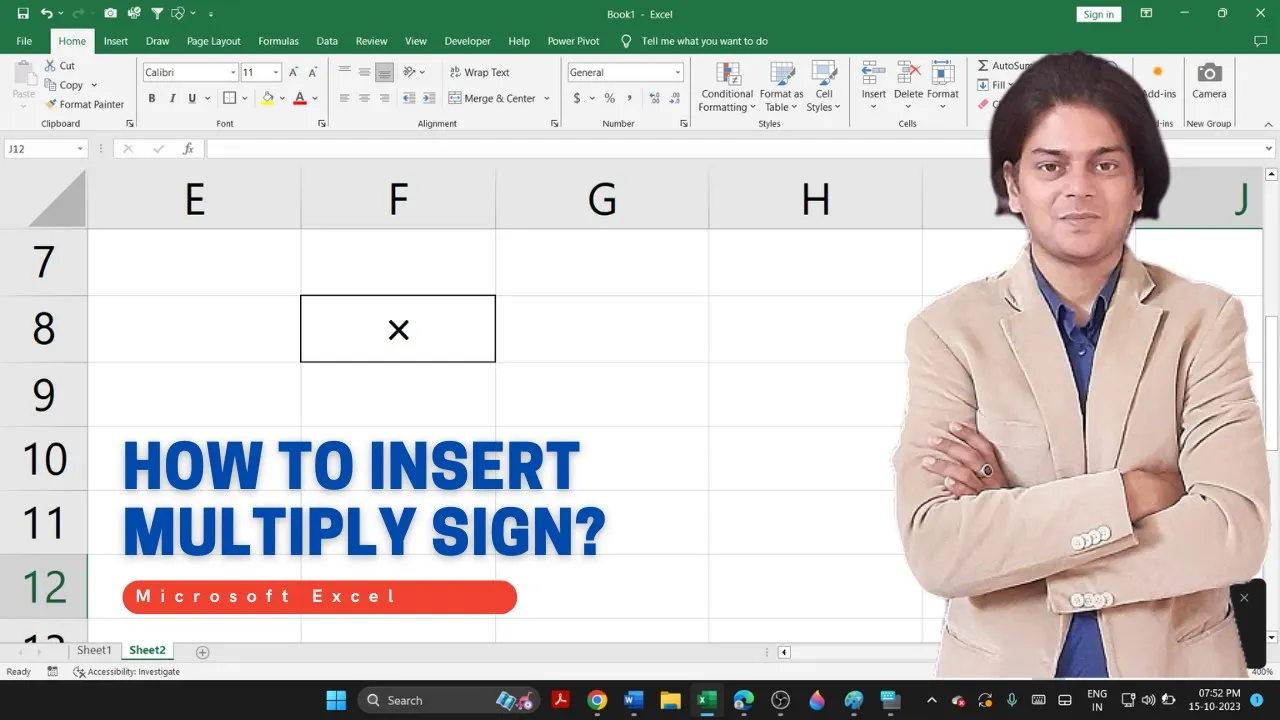Viewport: 1280px width, 720px height.
Task: Switch to the Developer tab
Action: point(467,41)
